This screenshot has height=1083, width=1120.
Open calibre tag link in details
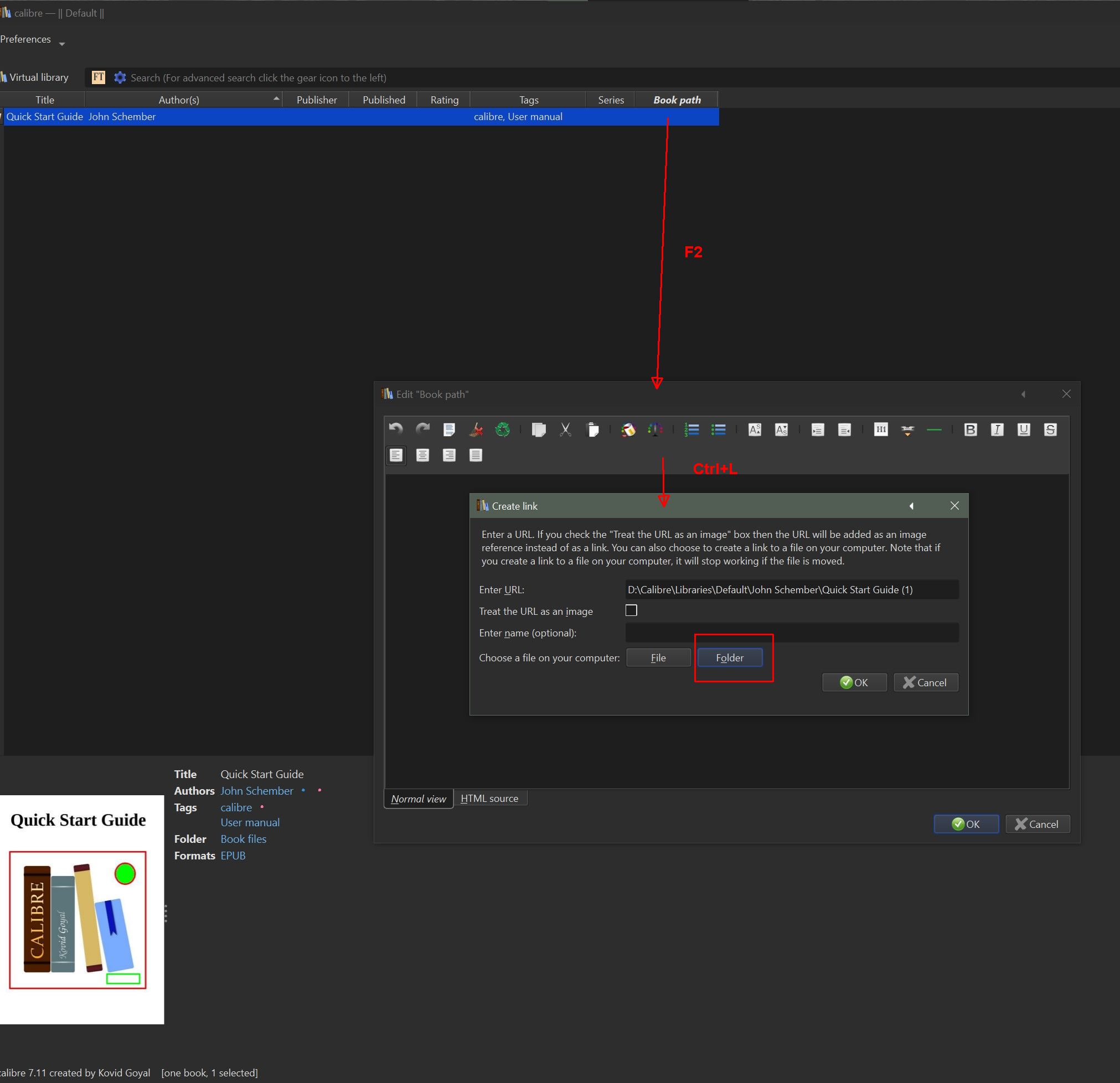pos(236,807)
